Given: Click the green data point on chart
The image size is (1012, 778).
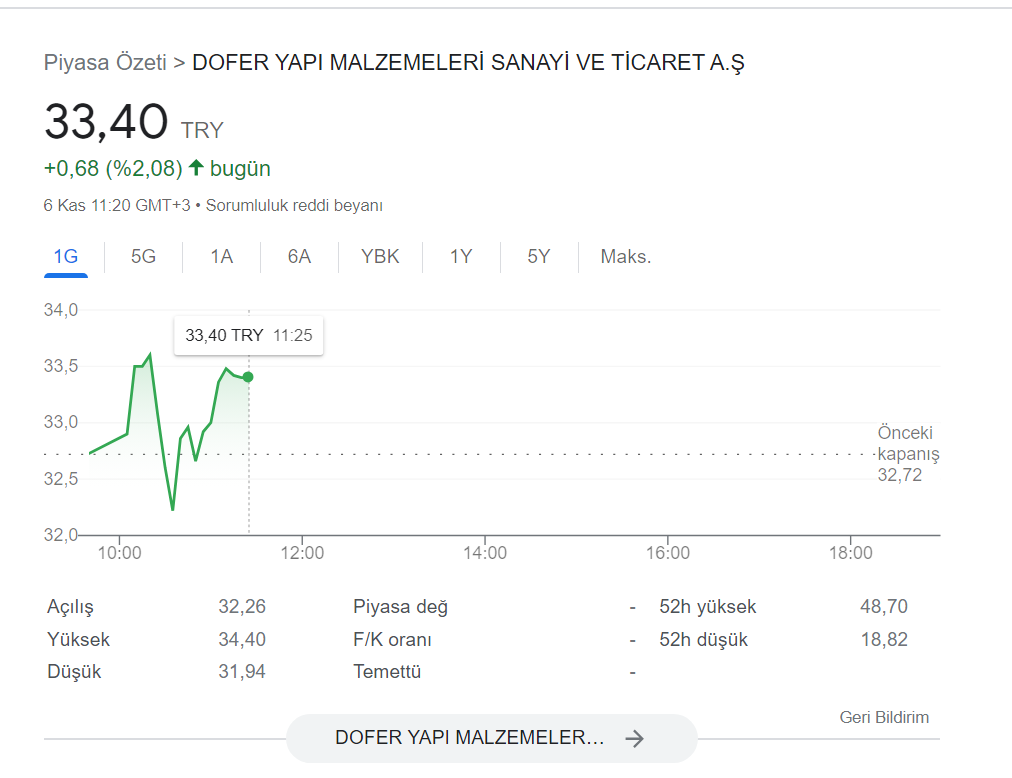Looking at the screenshot, I should click(248, 377).
